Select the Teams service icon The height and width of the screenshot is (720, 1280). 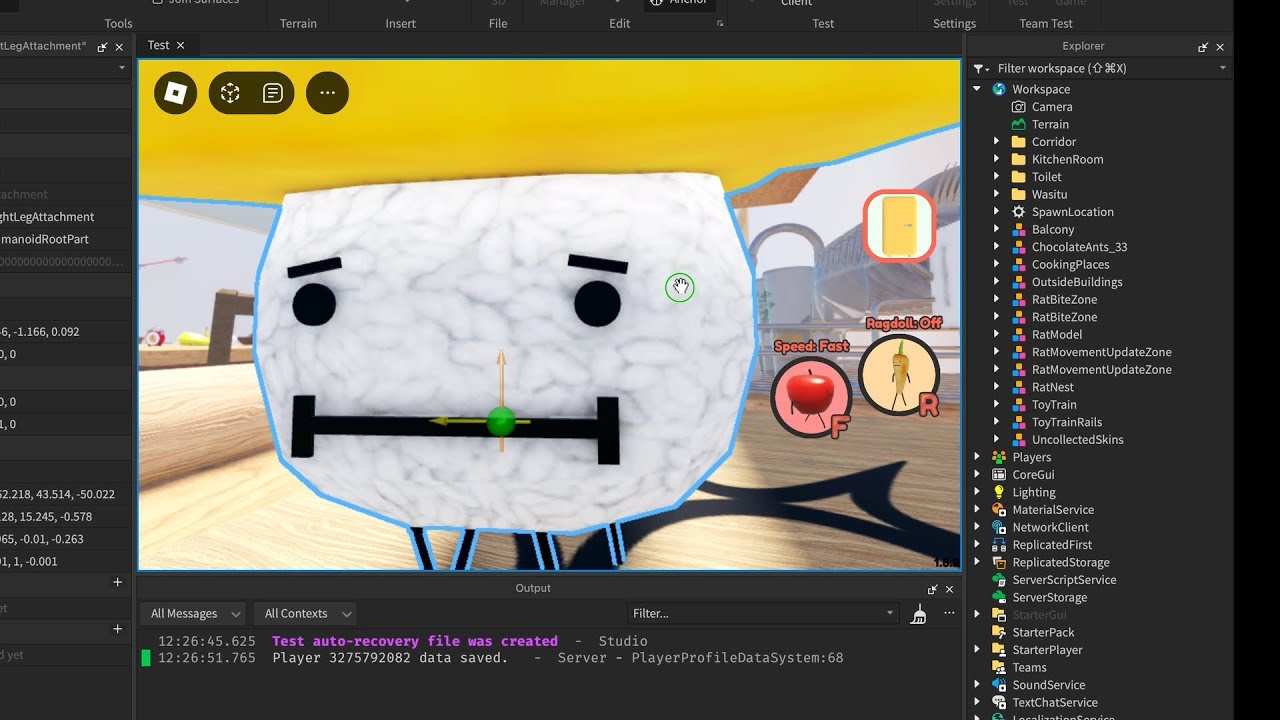[x=998, y=667]
